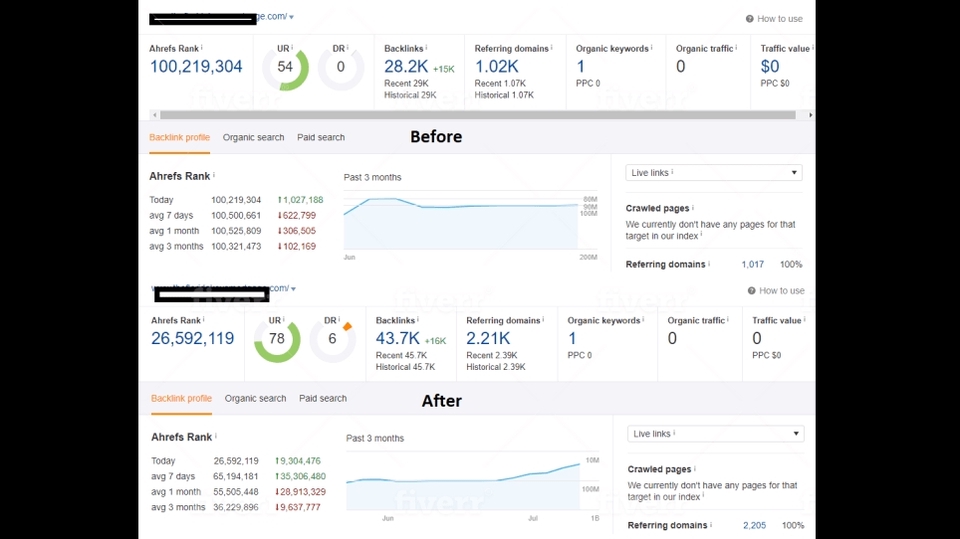
Task: Click right arrow of the horizontal scrollbar
Action: 810,115
